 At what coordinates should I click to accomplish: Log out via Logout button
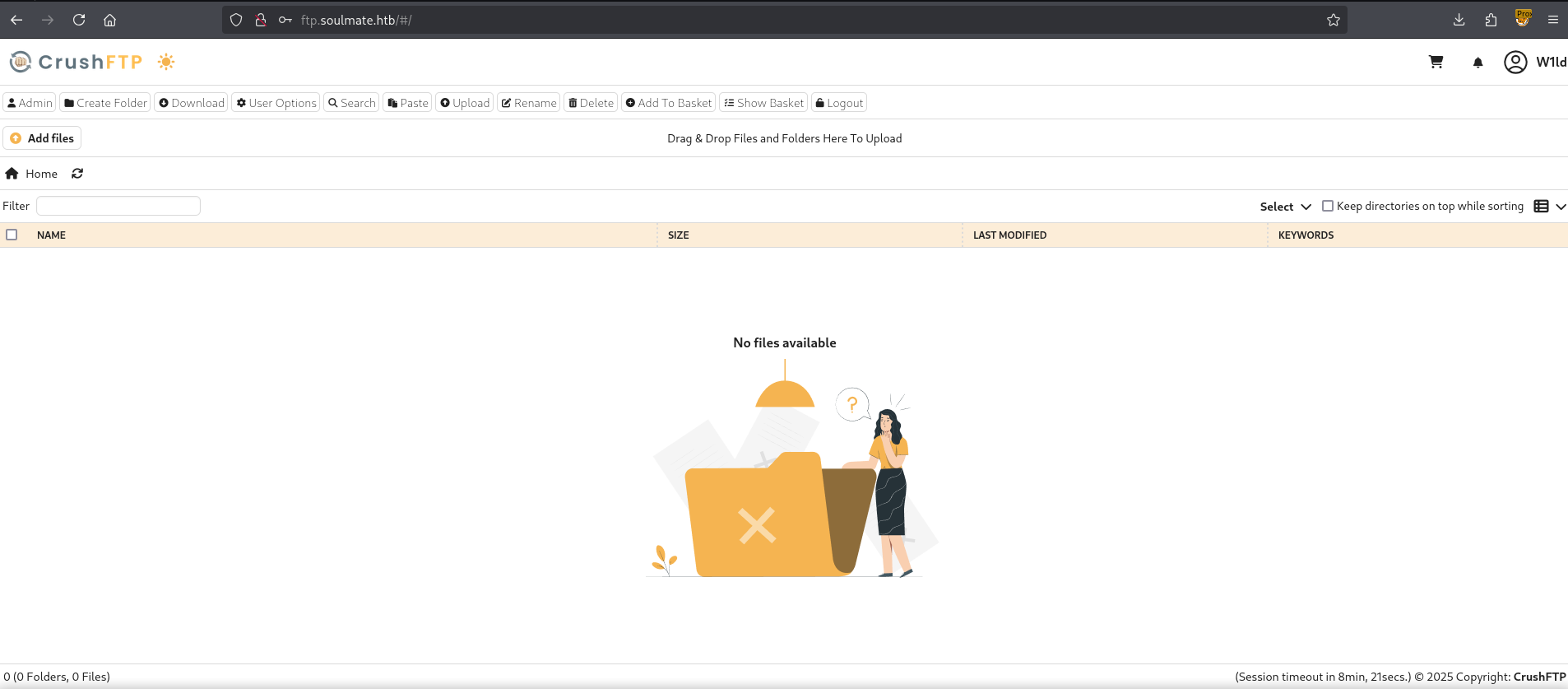[839, 103]
